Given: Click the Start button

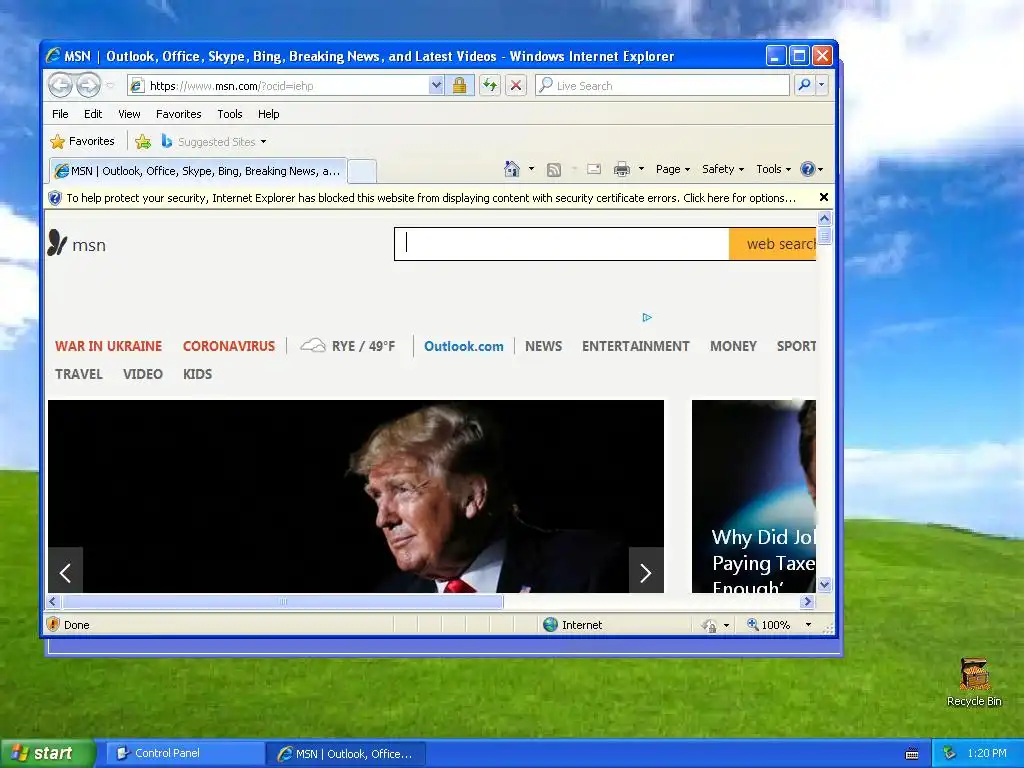Looking at the screenshot, I should [47, 753].
